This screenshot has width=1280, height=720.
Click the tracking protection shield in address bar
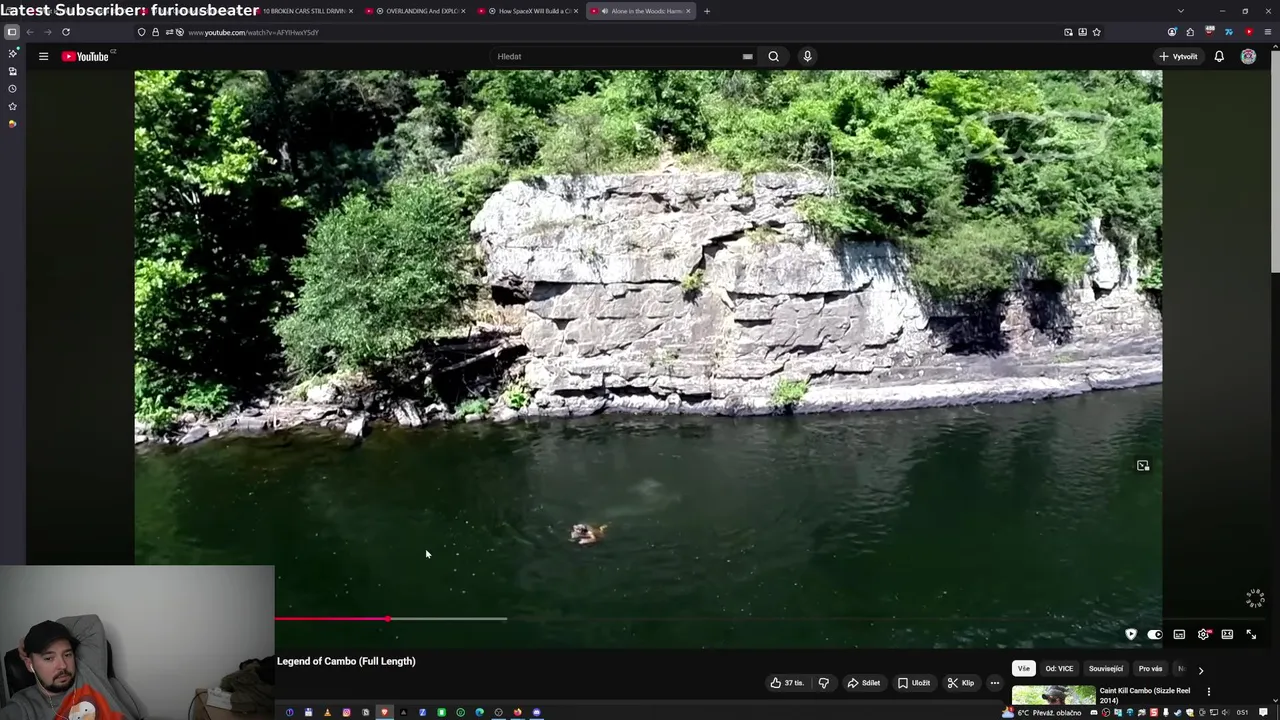pyautogui.click(x=141, y=32)
